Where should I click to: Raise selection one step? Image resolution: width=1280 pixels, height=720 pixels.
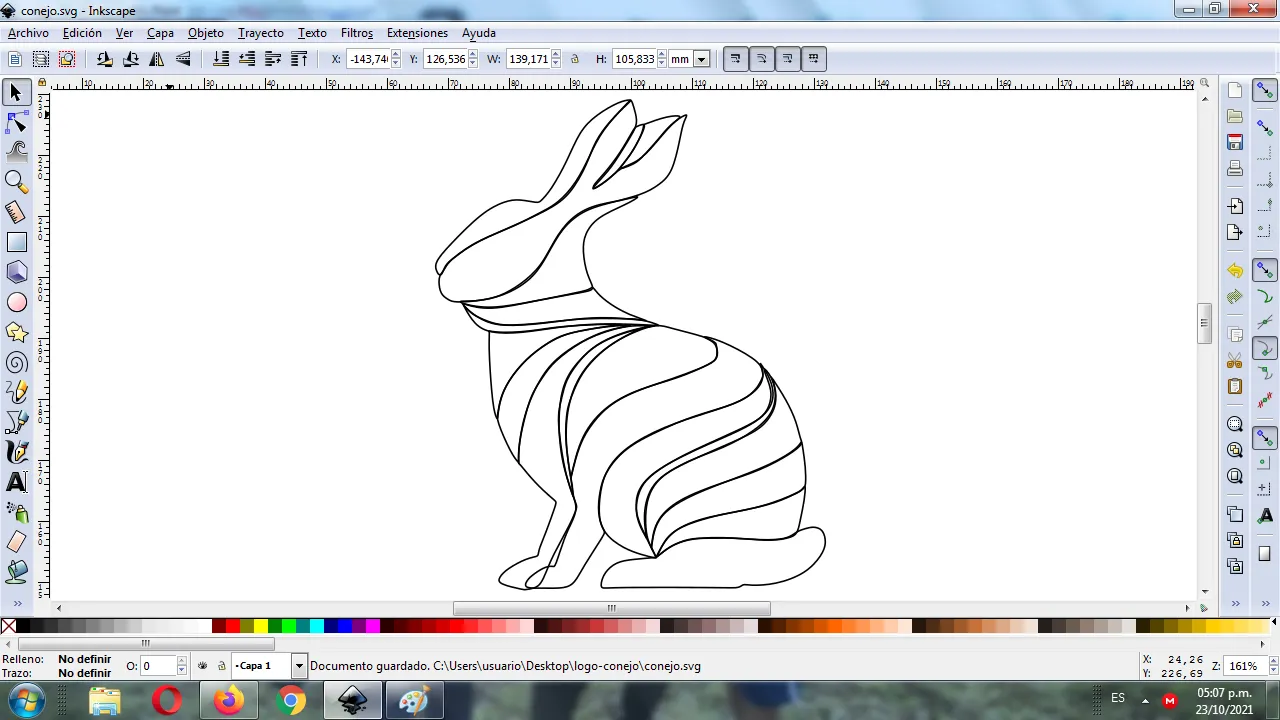[273, 59]
